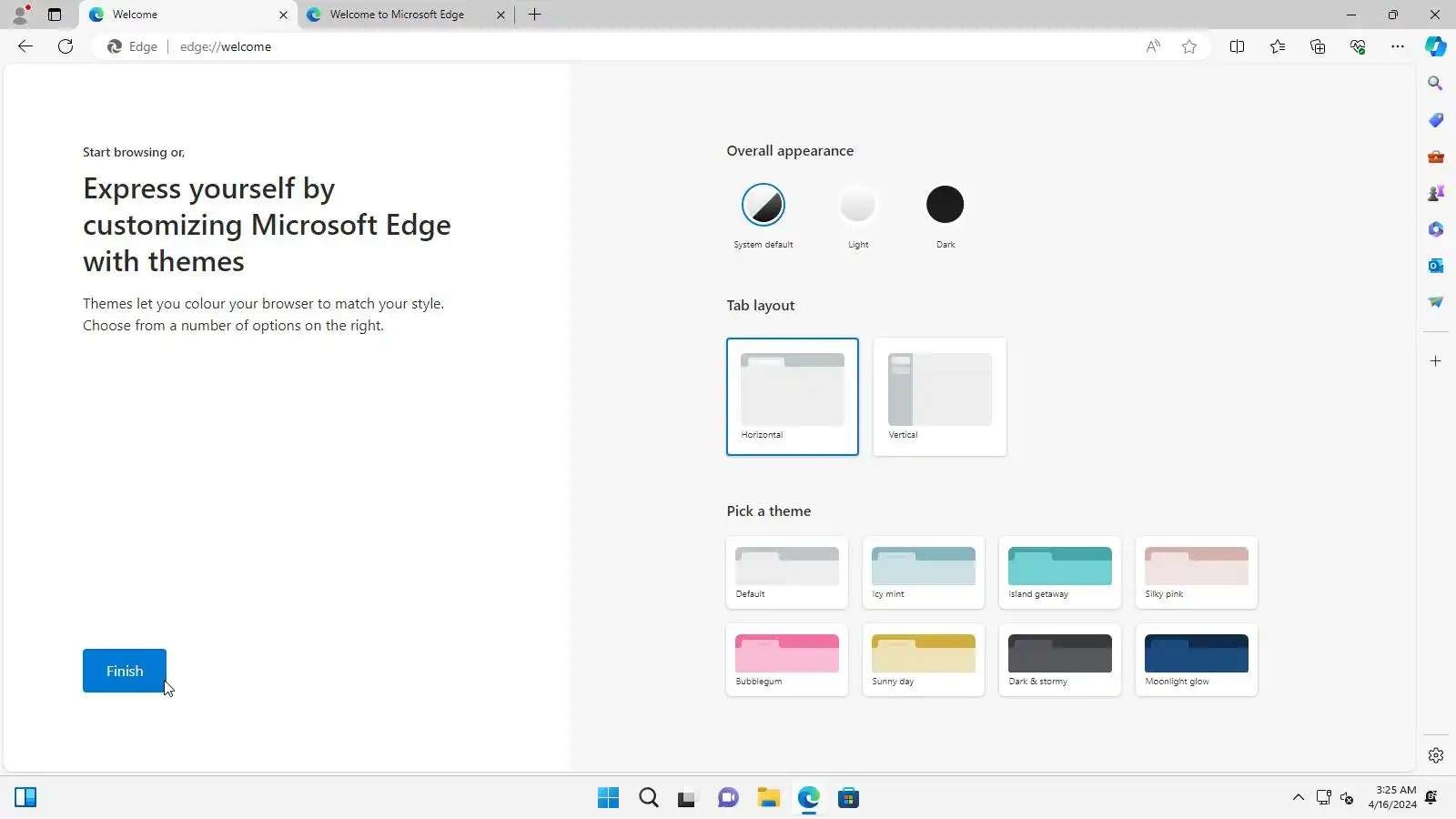Switch to the Welcome tab
Image resolution: width=1456 pixels, height=819 pixels.
coord(188,15)
